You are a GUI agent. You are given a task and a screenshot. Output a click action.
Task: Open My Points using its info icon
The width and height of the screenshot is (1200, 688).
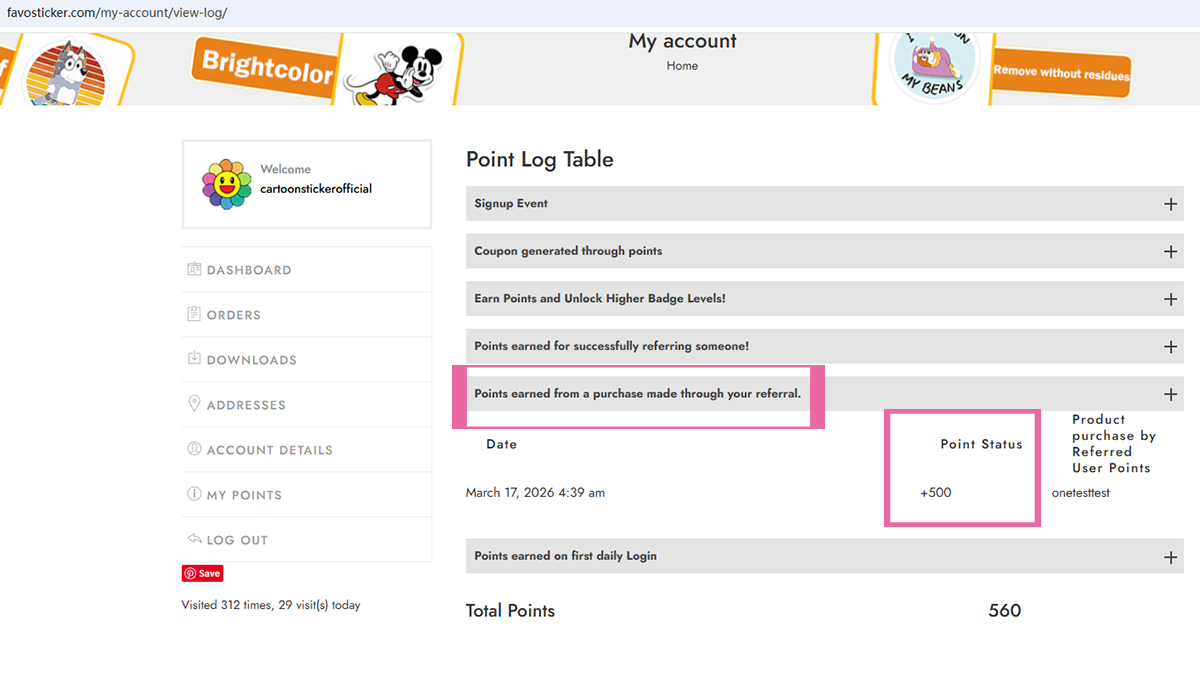click(x=193, y=494)
